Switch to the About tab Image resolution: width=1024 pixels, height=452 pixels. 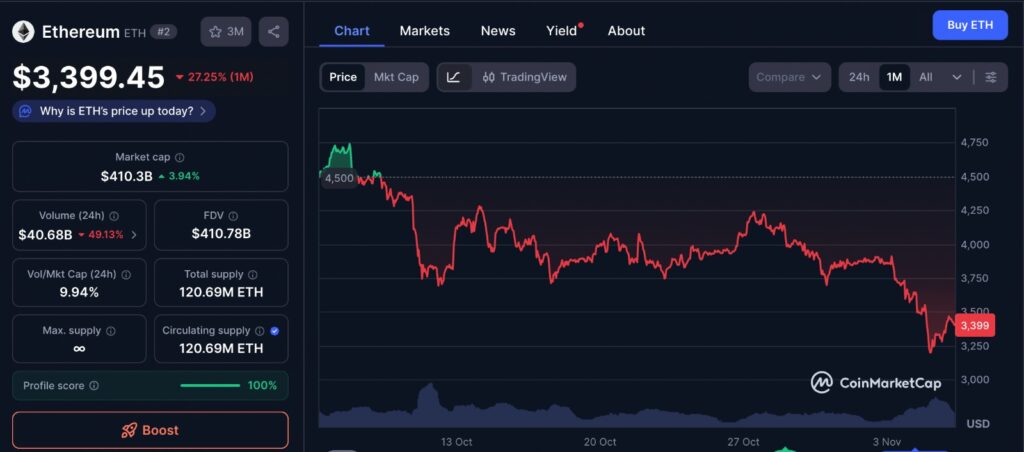pos(626,31)
